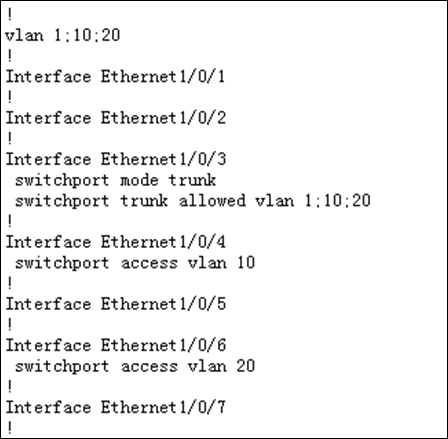Click the 'switchport mode trunk' line
Screen dimensions: 448x439
click(115, 181)
